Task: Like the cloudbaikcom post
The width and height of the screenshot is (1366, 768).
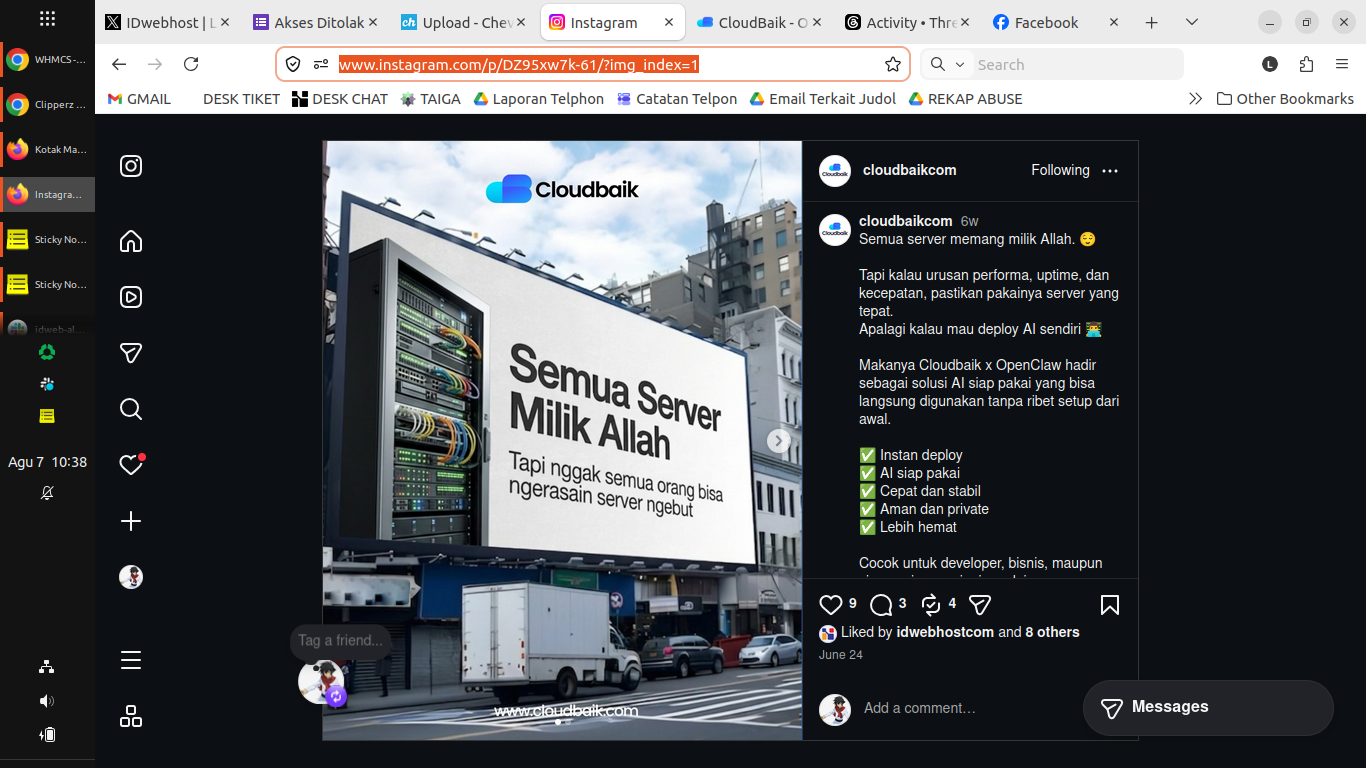Action: pyautogui.click(x=830, y=604)
